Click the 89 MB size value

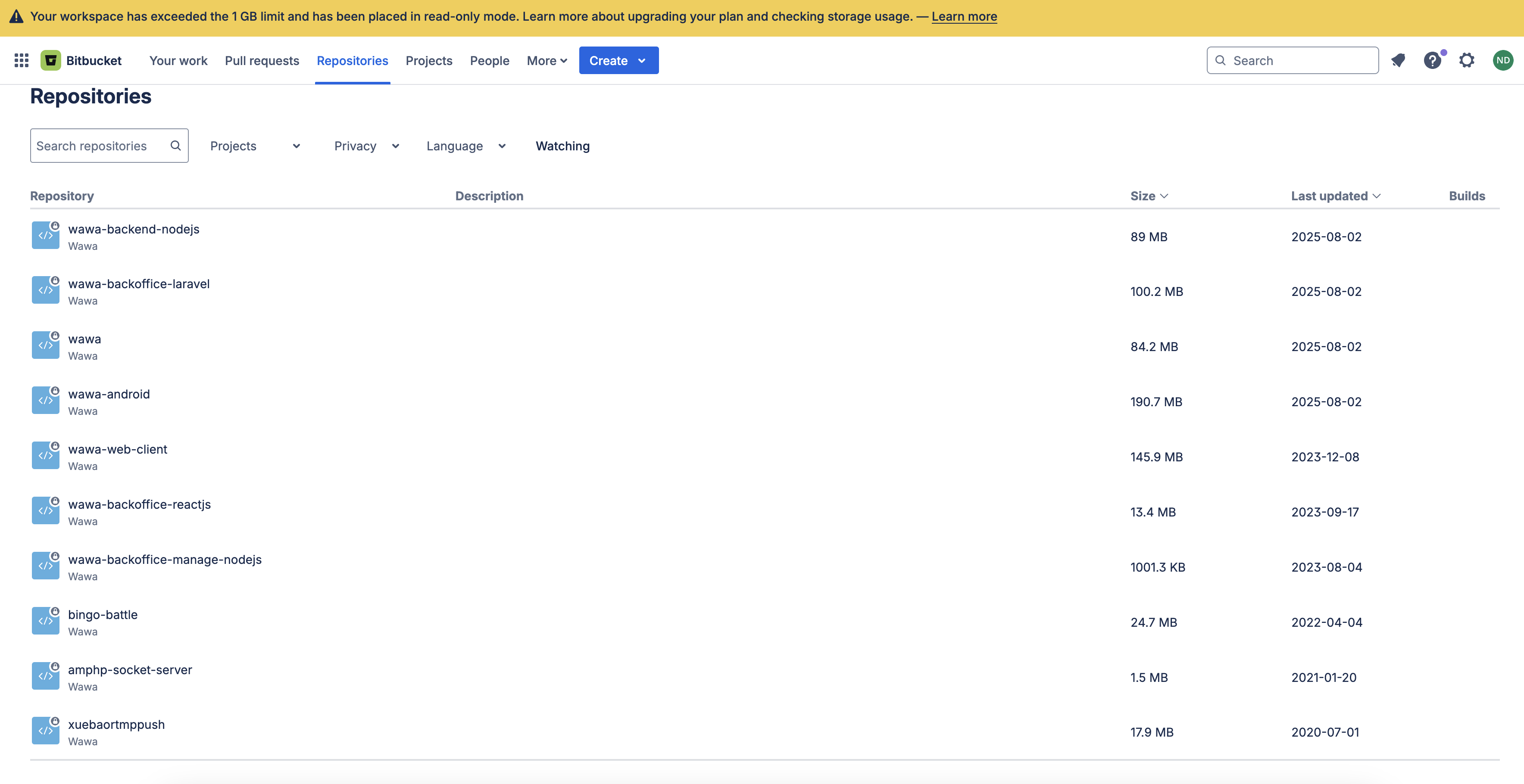1149,236
